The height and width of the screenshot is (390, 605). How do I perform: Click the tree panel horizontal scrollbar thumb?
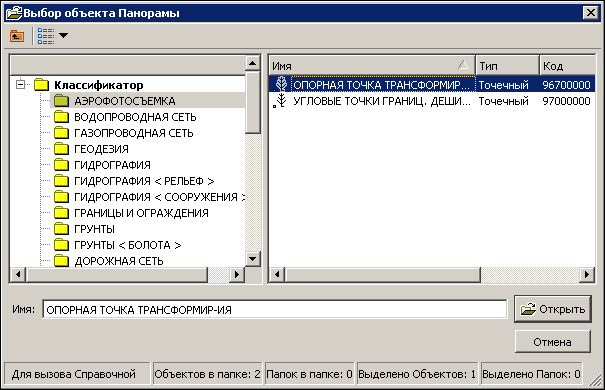click(117, 275)
